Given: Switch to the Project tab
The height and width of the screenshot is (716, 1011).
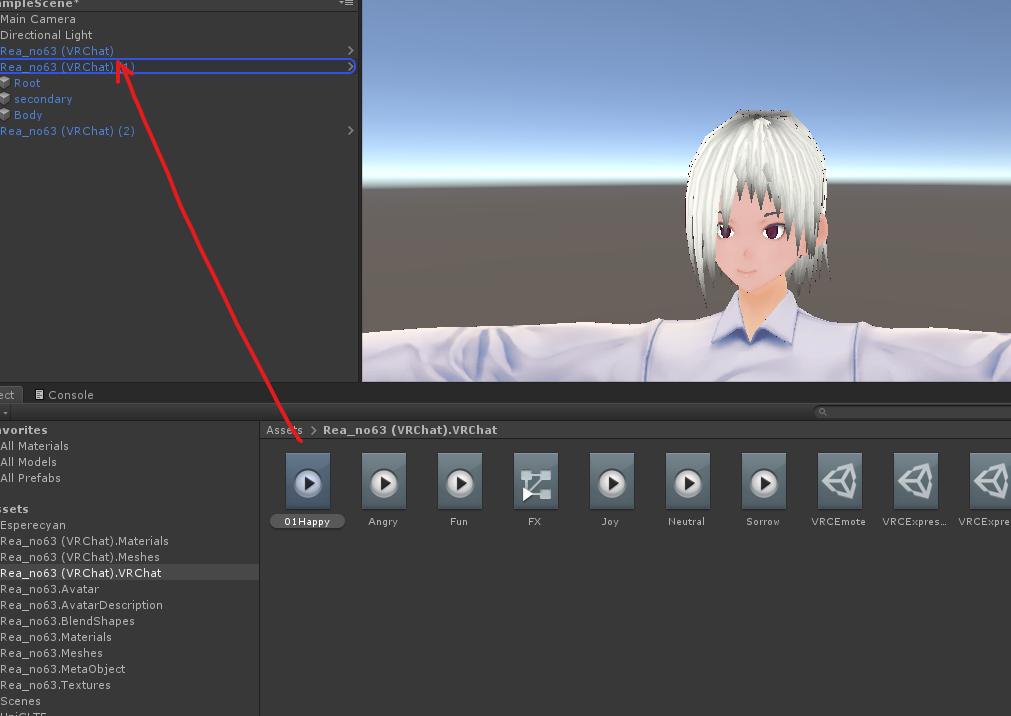Looking at the screenshot, I should (9, 395).
